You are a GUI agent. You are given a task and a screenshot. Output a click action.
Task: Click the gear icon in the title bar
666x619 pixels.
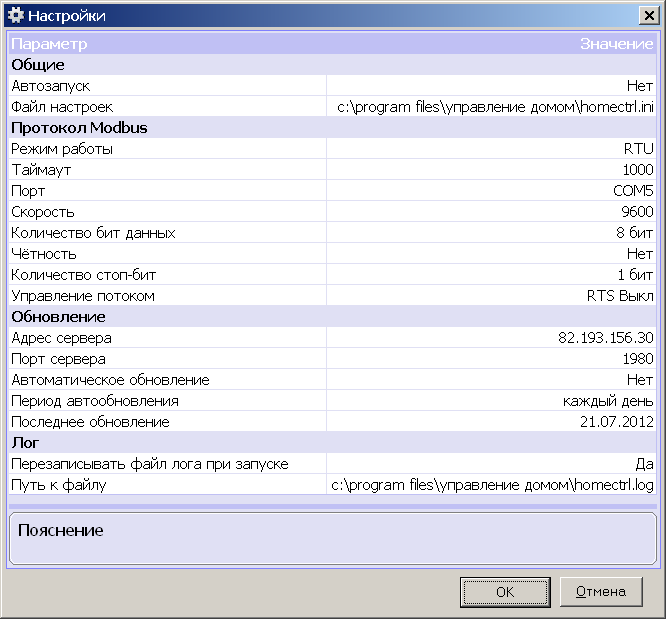point(15,16)
